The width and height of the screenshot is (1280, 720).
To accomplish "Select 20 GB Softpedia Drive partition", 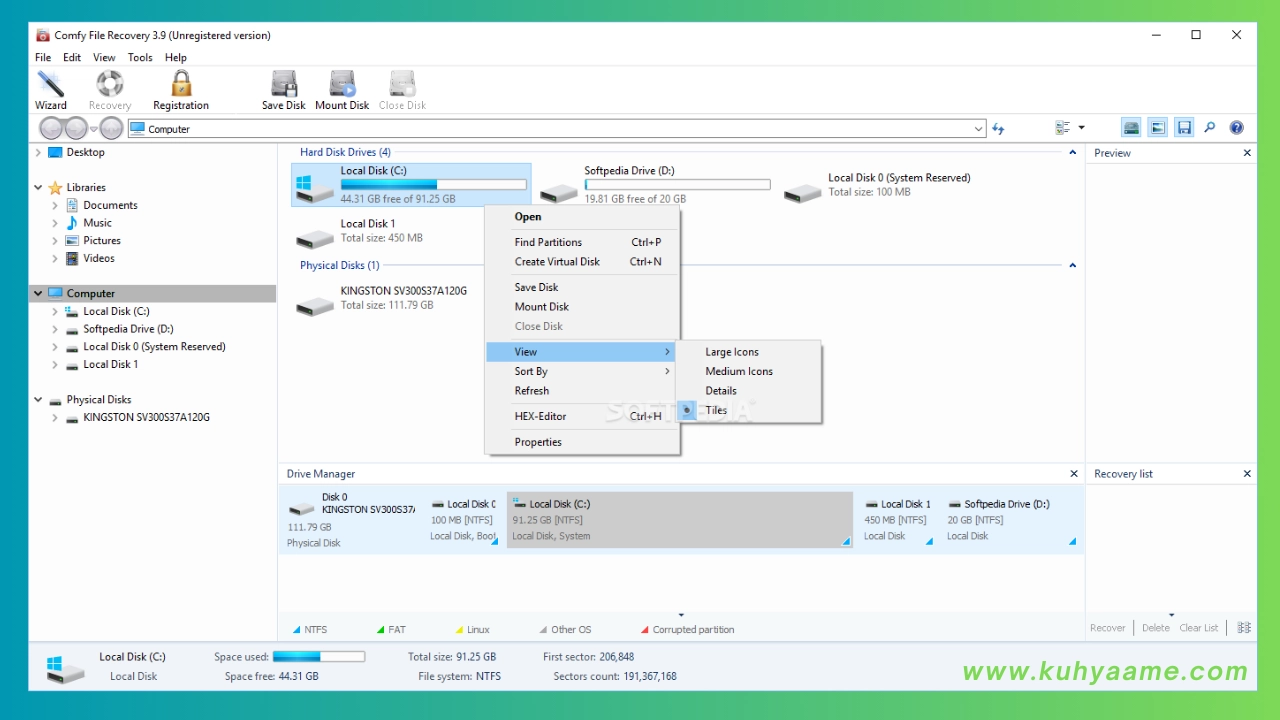I will pyautogui.click(x=1011, y=520).
